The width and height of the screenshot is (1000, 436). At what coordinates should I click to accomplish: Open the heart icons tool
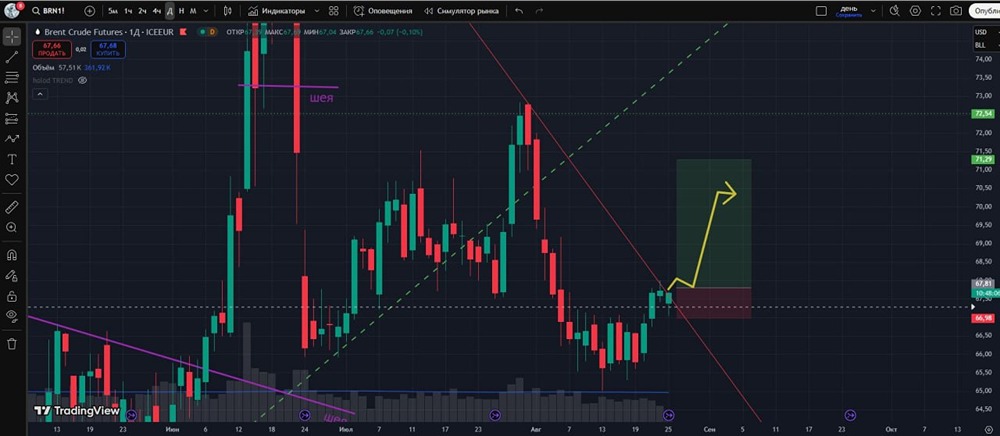(x=11, y=180)
